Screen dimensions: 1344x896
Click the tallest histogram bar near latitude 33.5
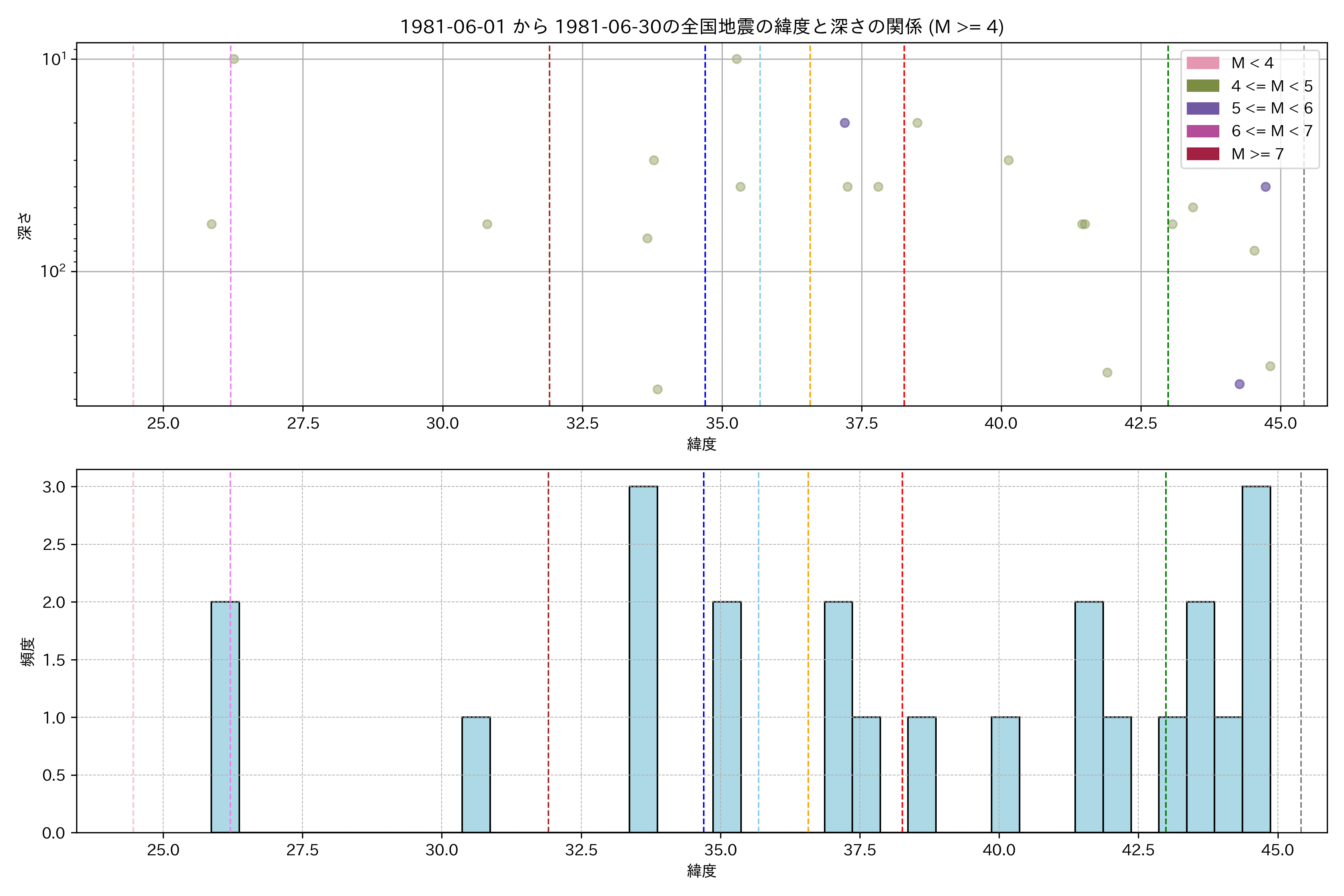(x=643, y=659)
